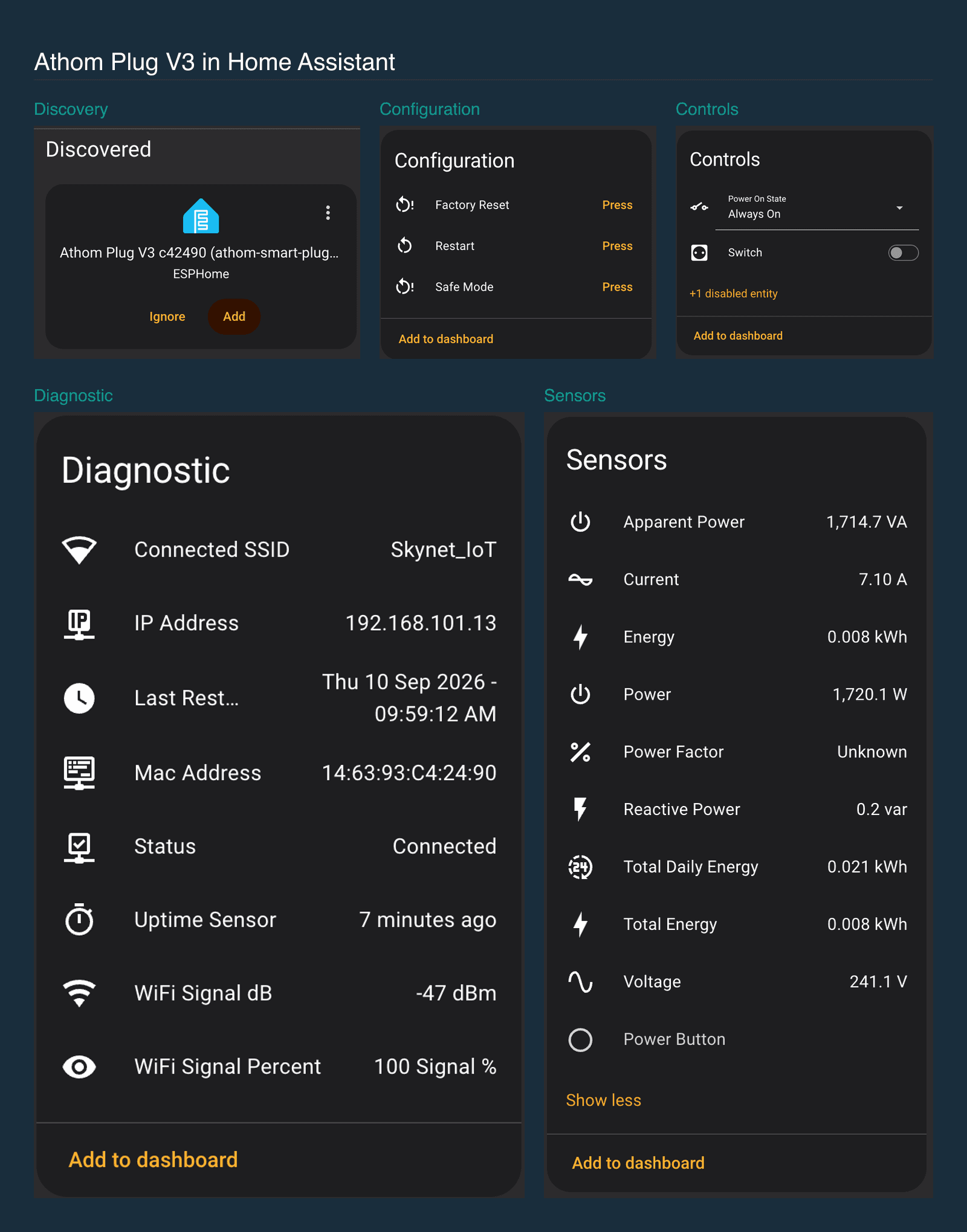The width and height of the screenshot is (967, 1232).
Task: Click the Reactive Power flash icon
Action: (x=580, y=809)
